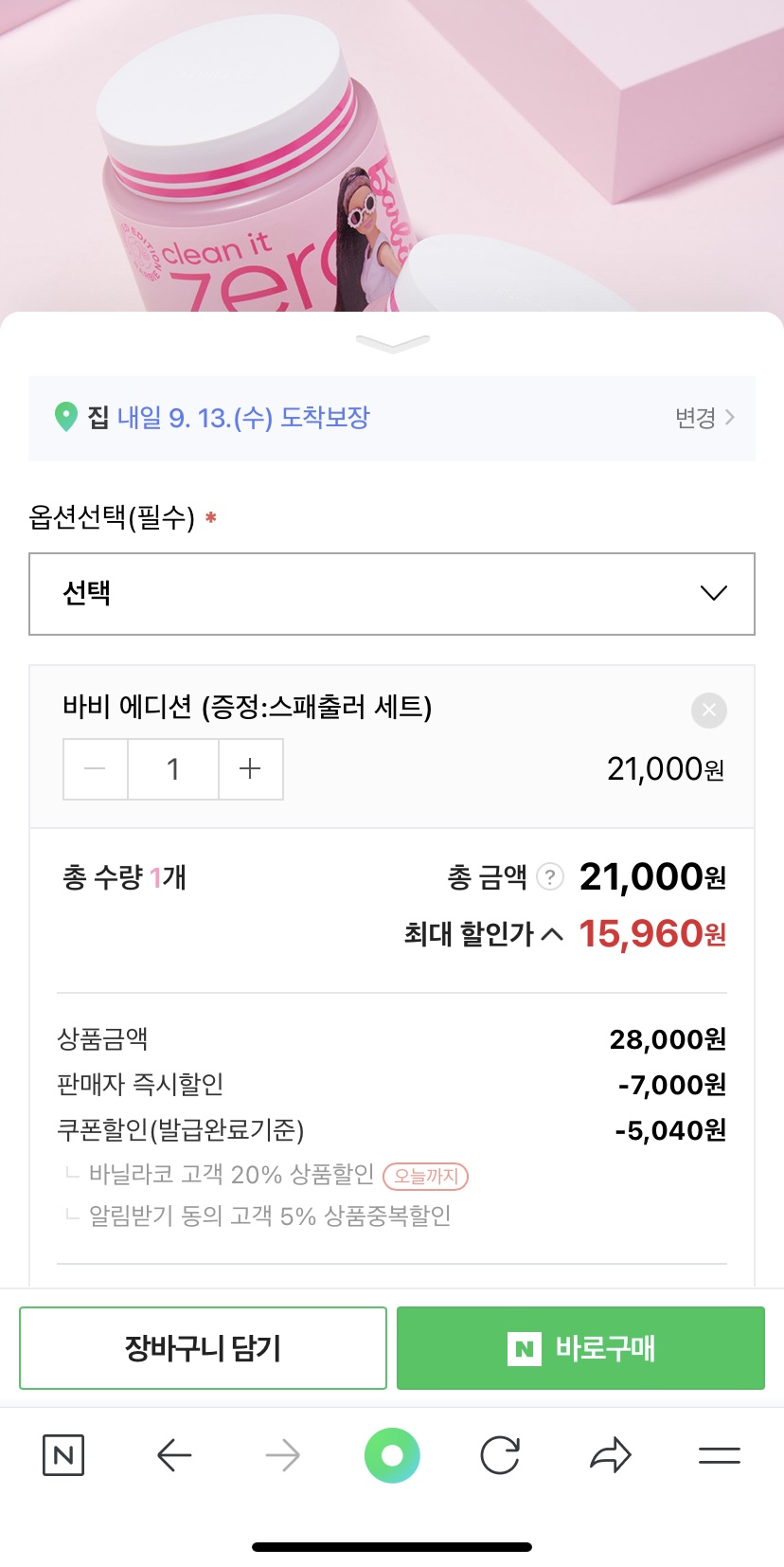Collapse the bottom sheet with down handle
784x1567 pixels.
392,343
